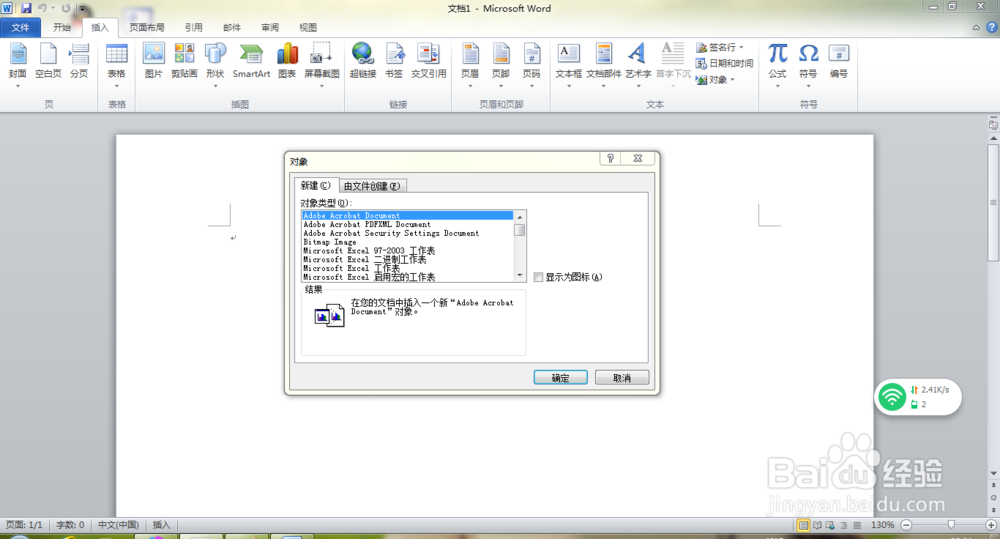Insert a symbol (符号)

(808, 64)
